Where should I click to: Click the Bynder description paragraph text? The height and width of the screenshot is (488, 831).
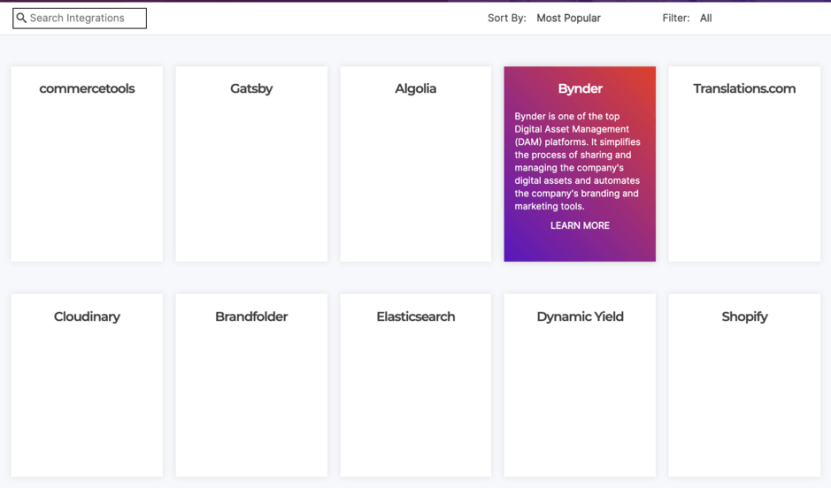pos(577,161)
